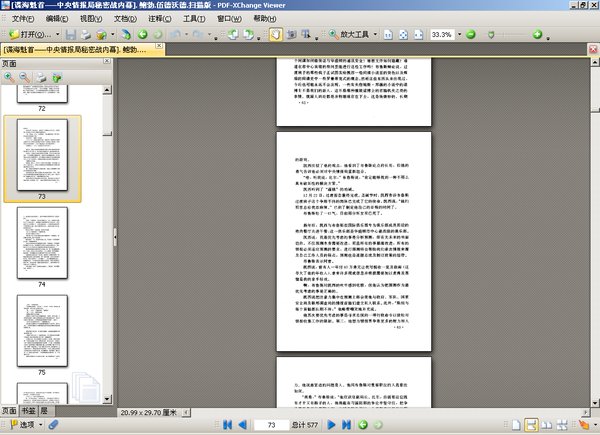Open the 注释(C) menu
Viewport: 600px width, 435px height.
pyautogui.click(x=159, y=18)
